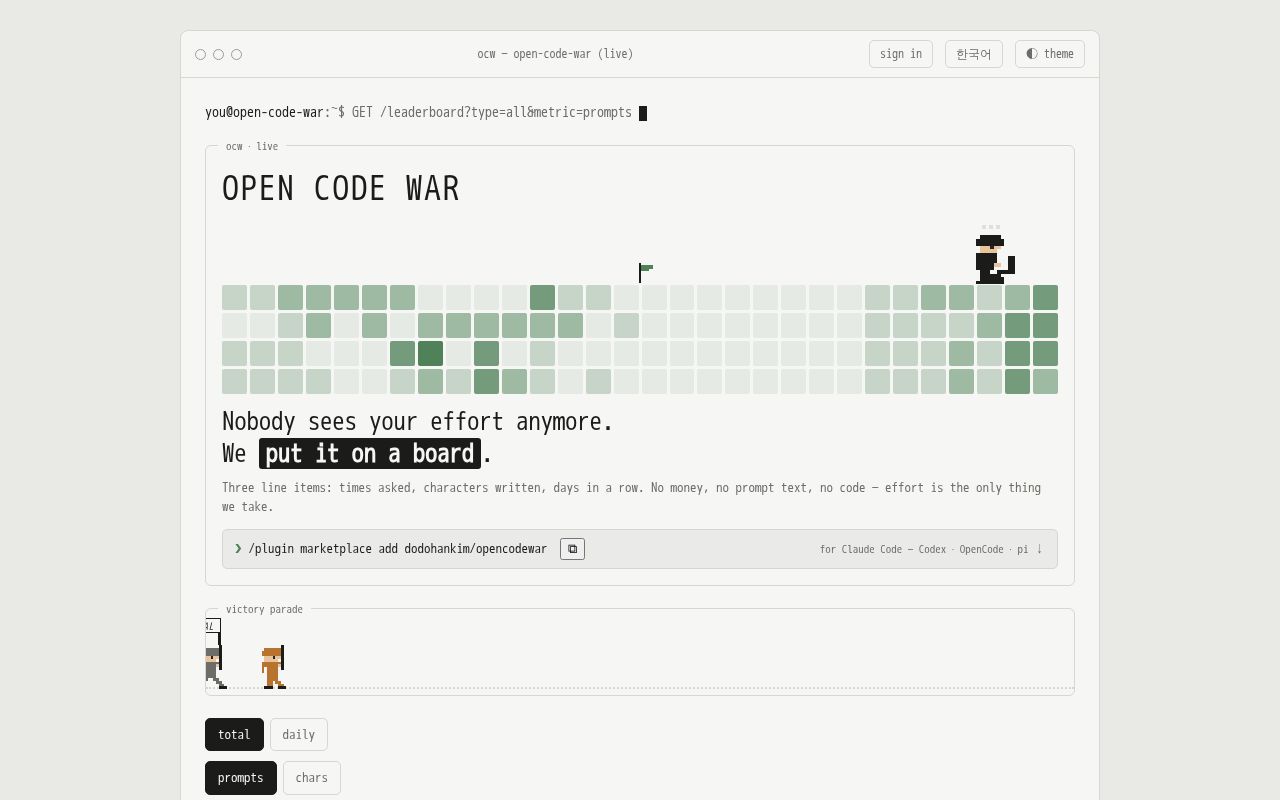1280x800 pixels.
Task: Click the highlighted 'put it on a board' text
Action: coord(370,453)
